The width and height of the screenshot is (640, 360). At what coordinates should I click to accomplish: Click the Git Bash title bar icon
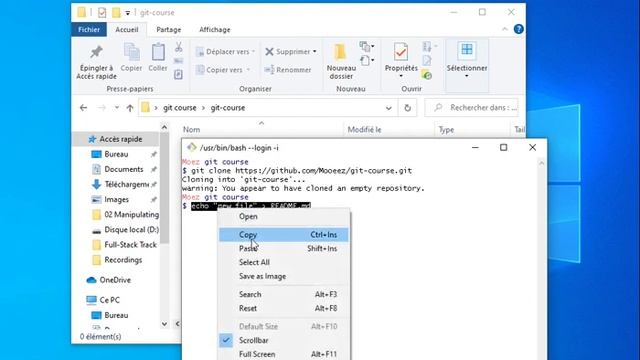(191, 147)
